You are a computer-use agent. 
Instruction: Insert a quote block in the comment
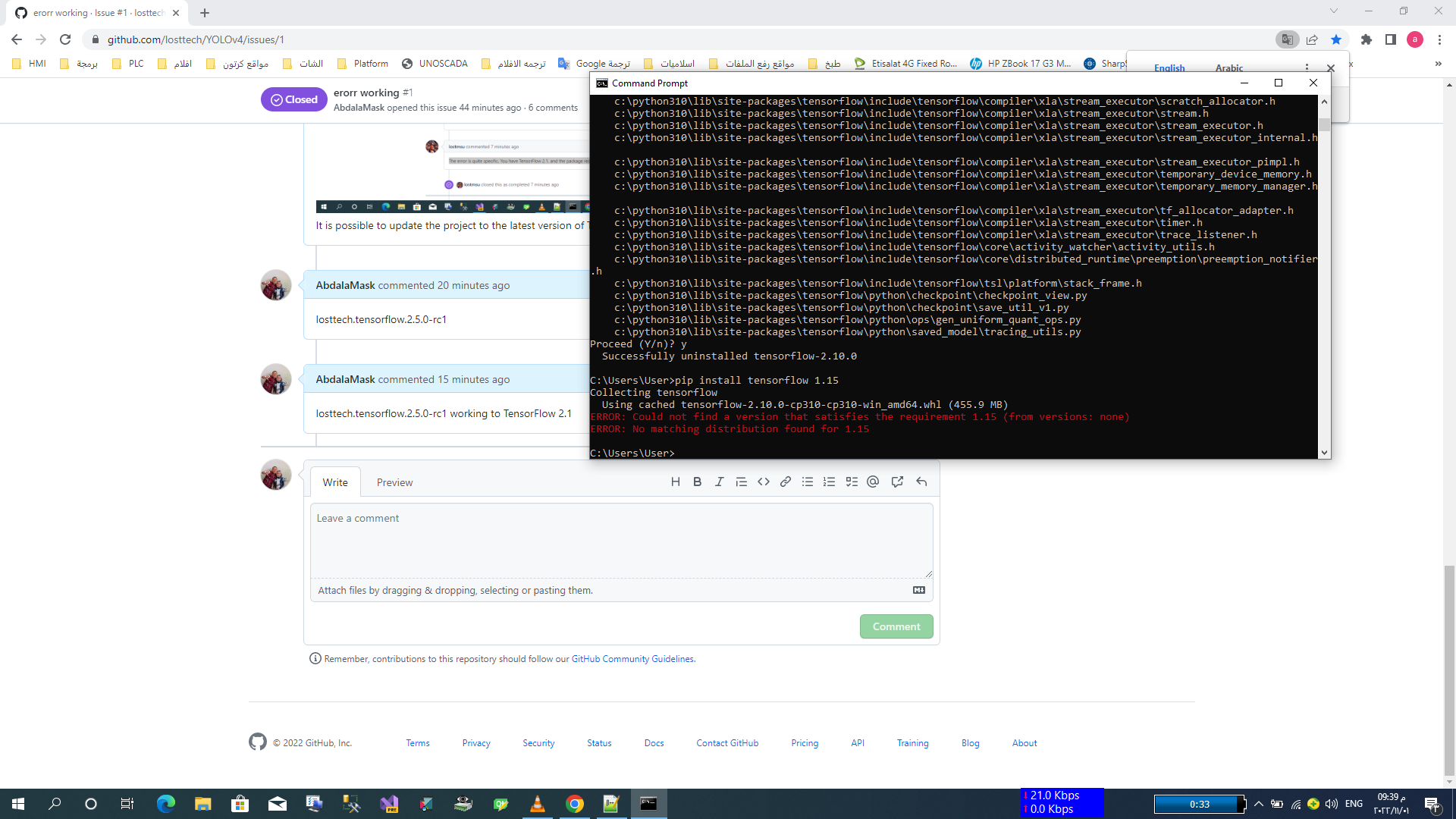(741, 482)
